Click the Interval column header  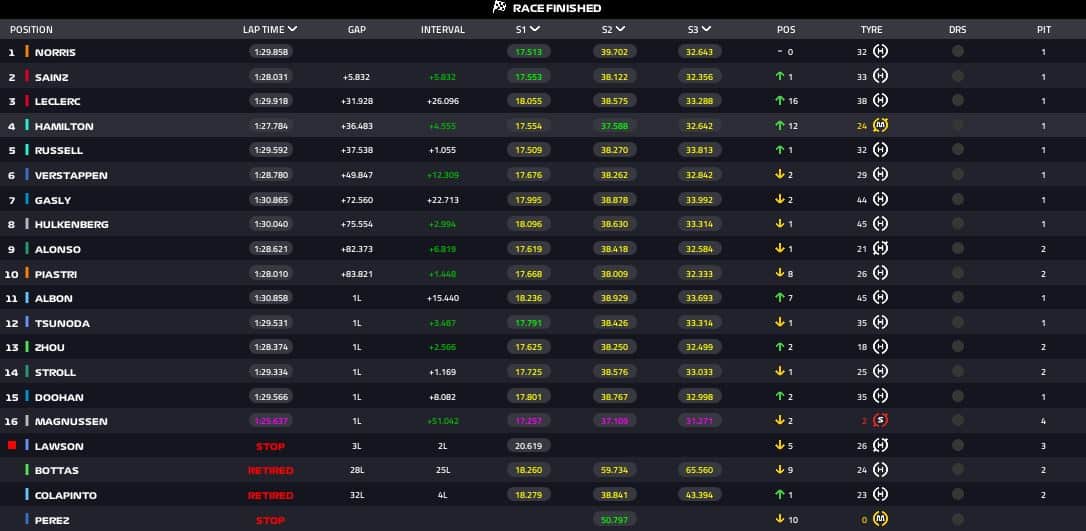click(443, 30)
